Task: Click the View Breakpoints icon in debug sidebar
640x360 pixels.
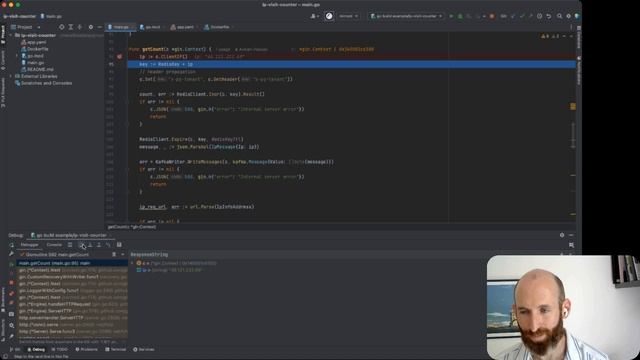Action: click(x=11, y=293)
